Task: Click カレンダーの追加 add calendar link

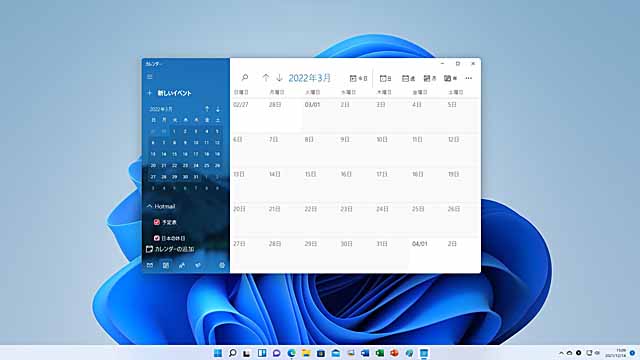Action: coord(170,249)
